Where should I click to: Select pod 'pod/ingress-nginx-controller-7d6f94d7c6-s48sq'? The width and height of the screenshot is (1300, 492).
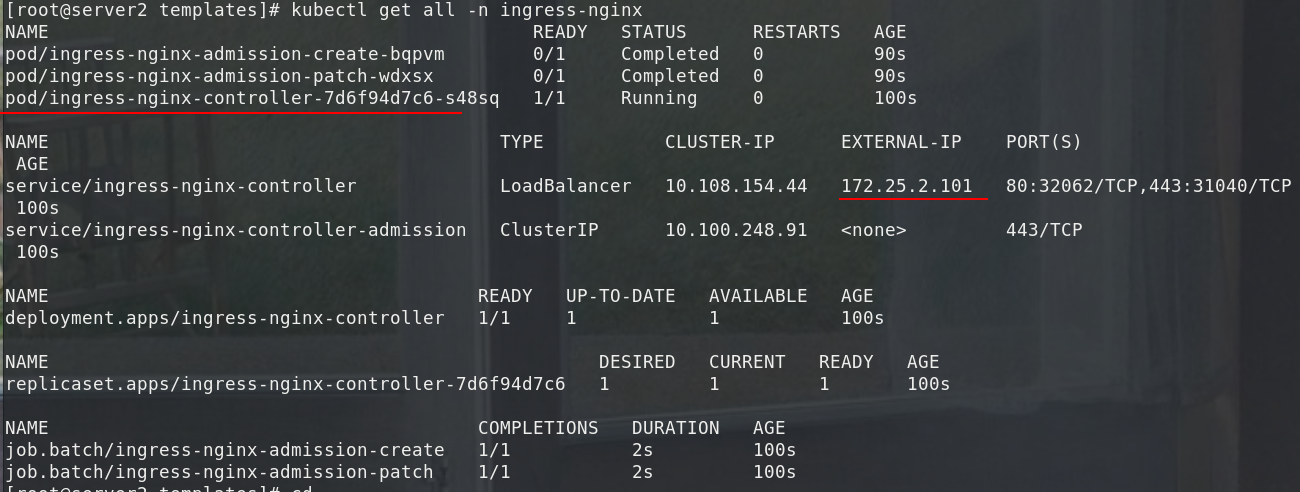coord(252,98)
